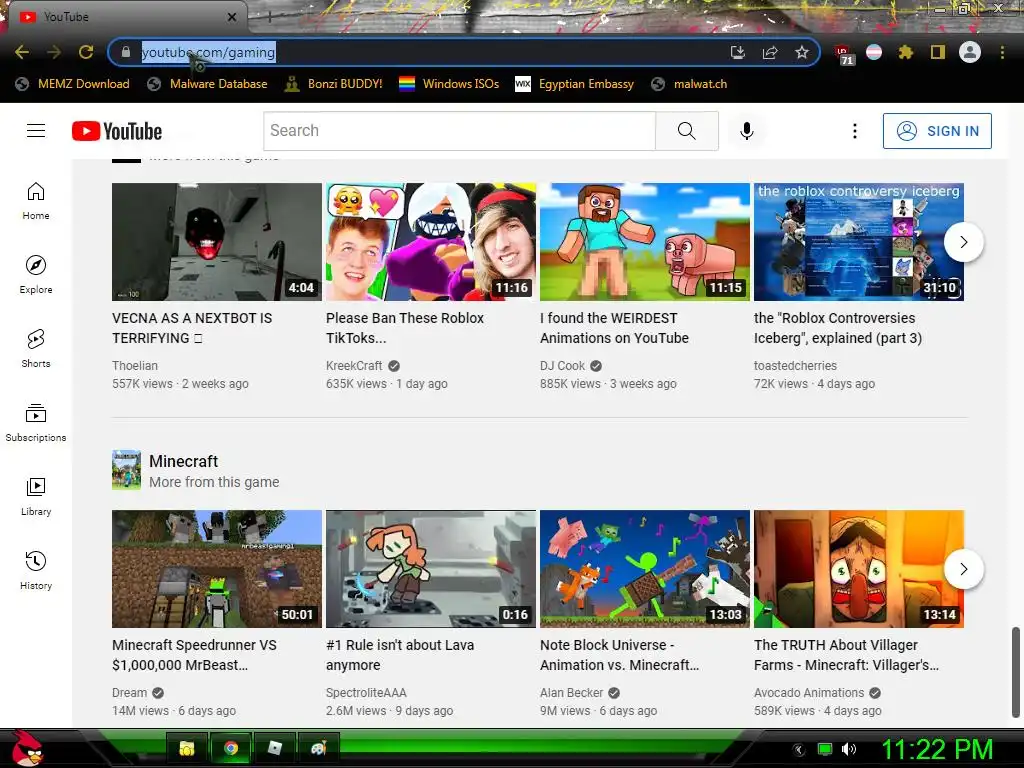Bookmark this page with the star icon
Viewport: 1024px width, 768px height.
click(802, 52)
